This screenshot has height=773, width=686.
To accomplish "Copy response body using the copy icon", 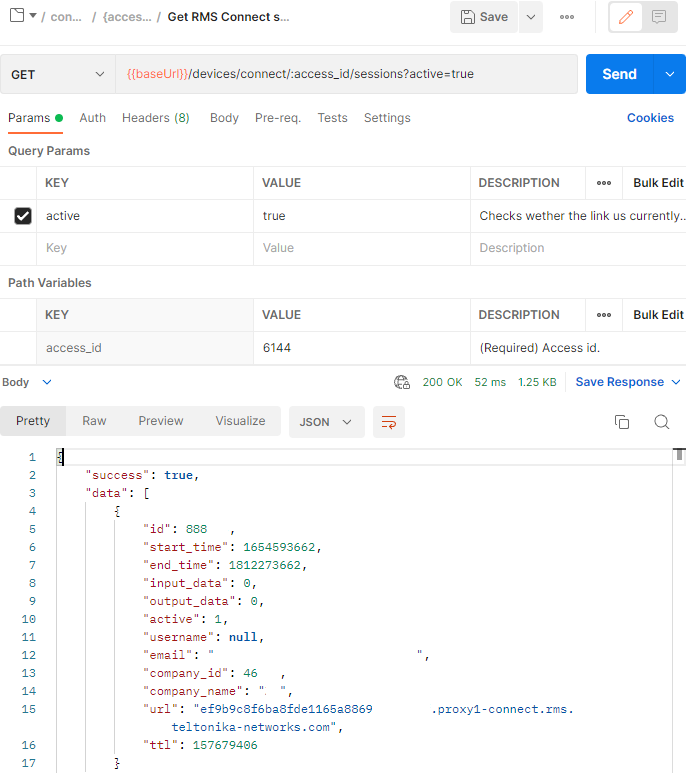I will click(x=622, y=422).
